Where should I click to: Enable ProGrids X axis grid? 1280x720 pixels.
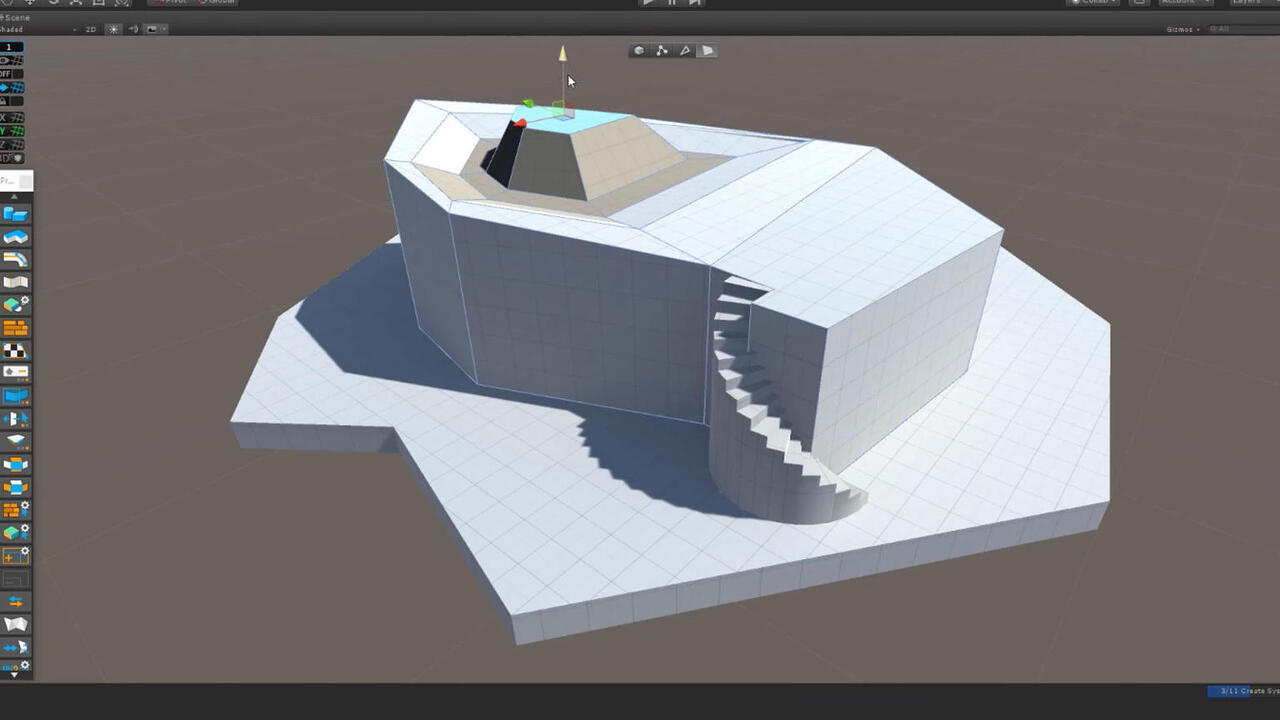pos(12,117)
